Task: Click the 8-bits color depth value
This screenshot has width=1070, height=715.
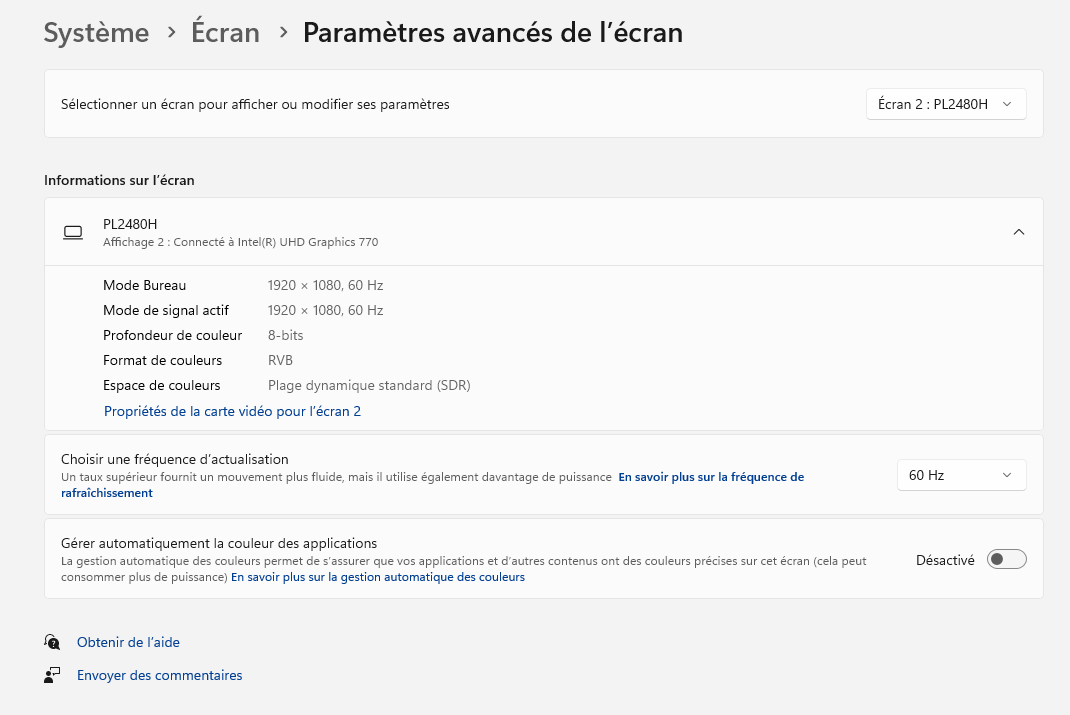Action: 285,335
